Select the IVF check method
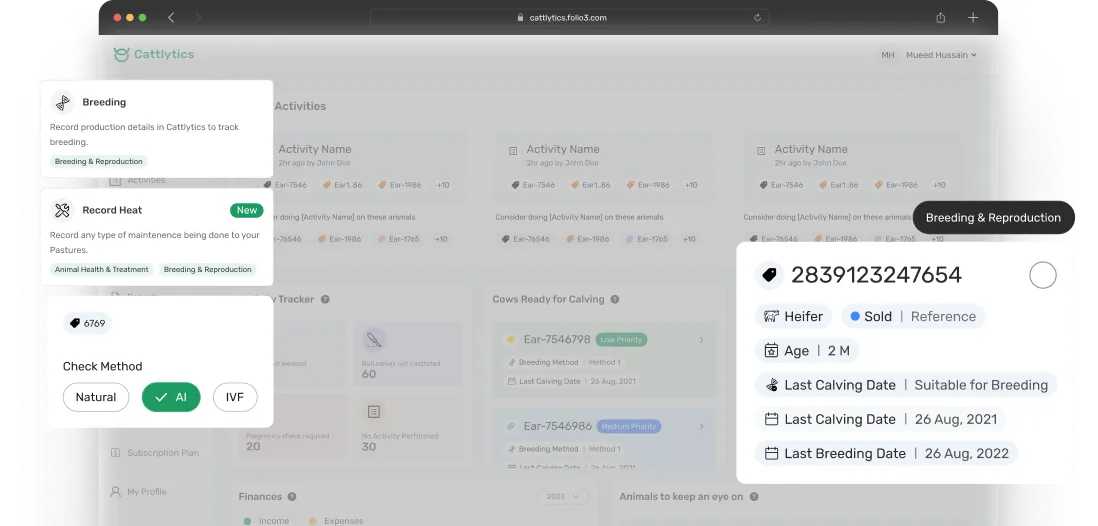The image size is (1098, 526). [x=234, y=397]
